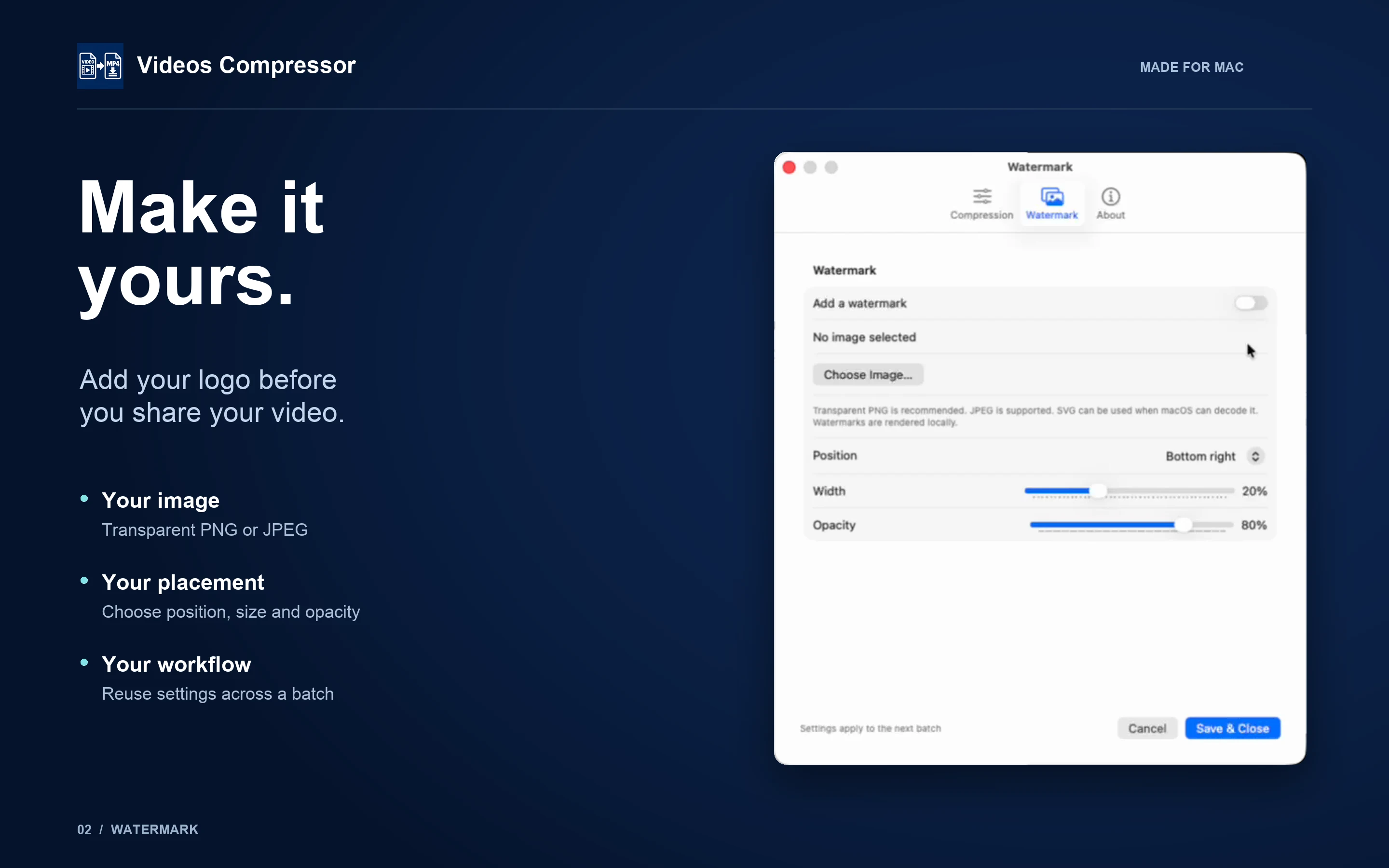Click the Width slider track
1389x868 pixels.
(x=1129, y=491)
